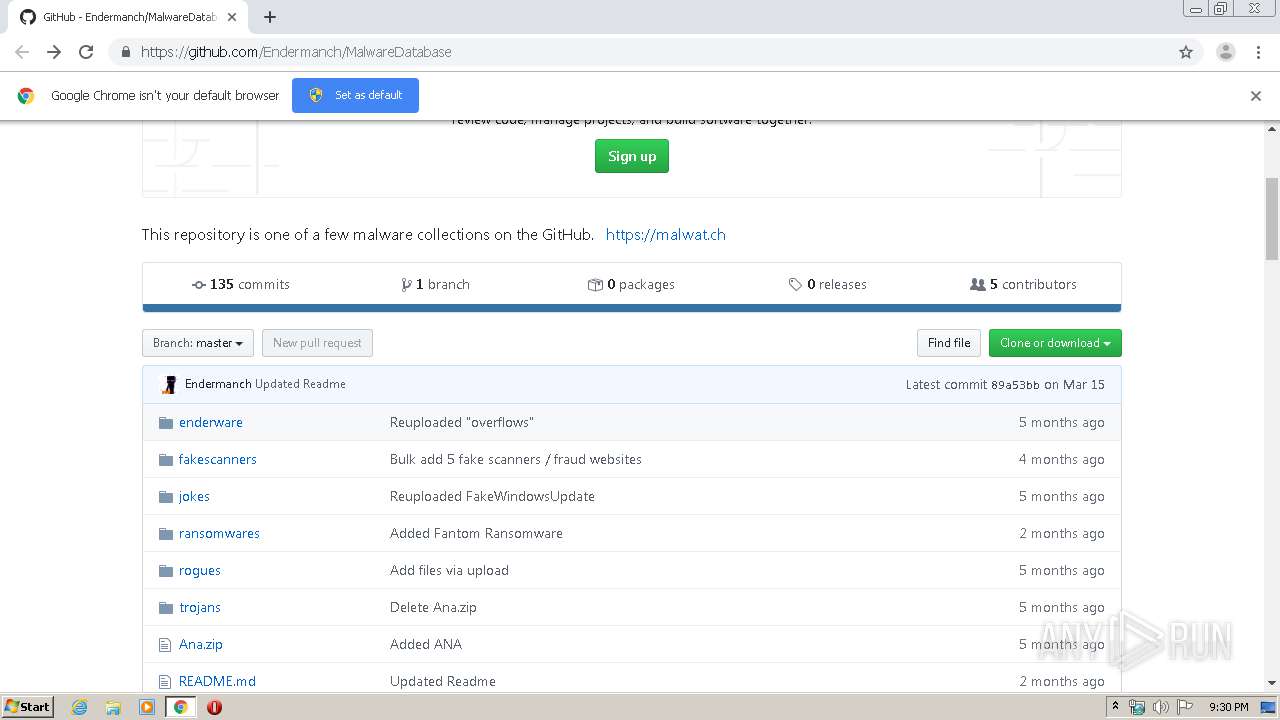Open the rogues folder link
1280x720 pixels.
pos(200,571)
